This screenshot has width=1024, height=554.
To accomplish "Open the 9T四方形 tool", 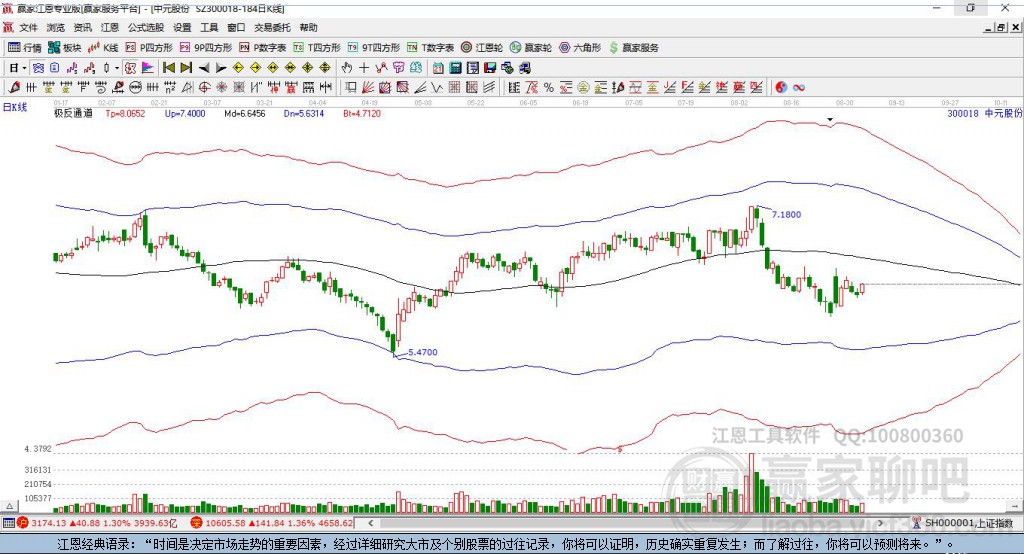I will click(x=373, y=48).
